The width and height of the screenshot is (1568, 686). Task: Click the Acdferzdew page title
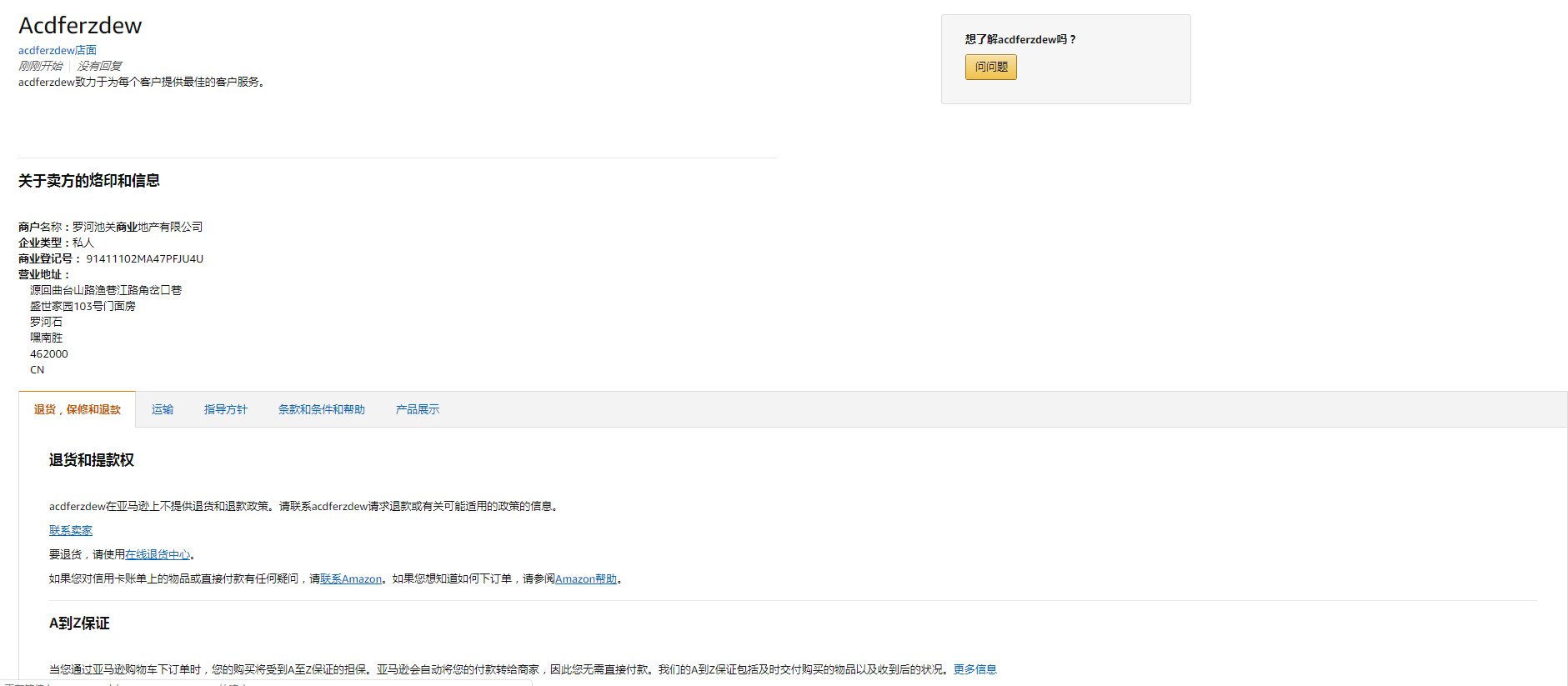pyautogui.click(x=80, y=26)
